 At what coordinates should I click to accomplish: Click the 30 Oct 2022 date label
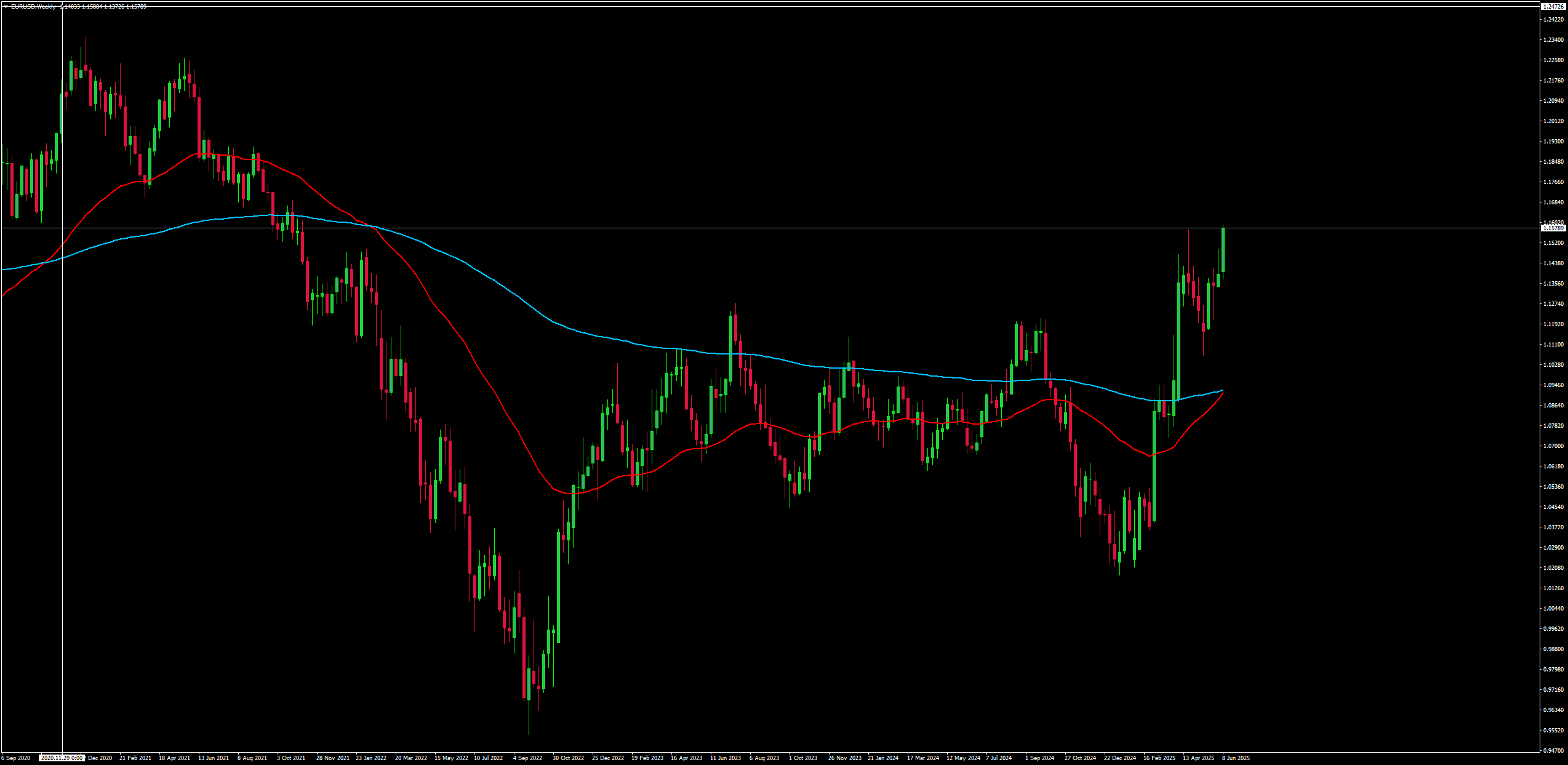pyautogui.click(x=569, y=758)
